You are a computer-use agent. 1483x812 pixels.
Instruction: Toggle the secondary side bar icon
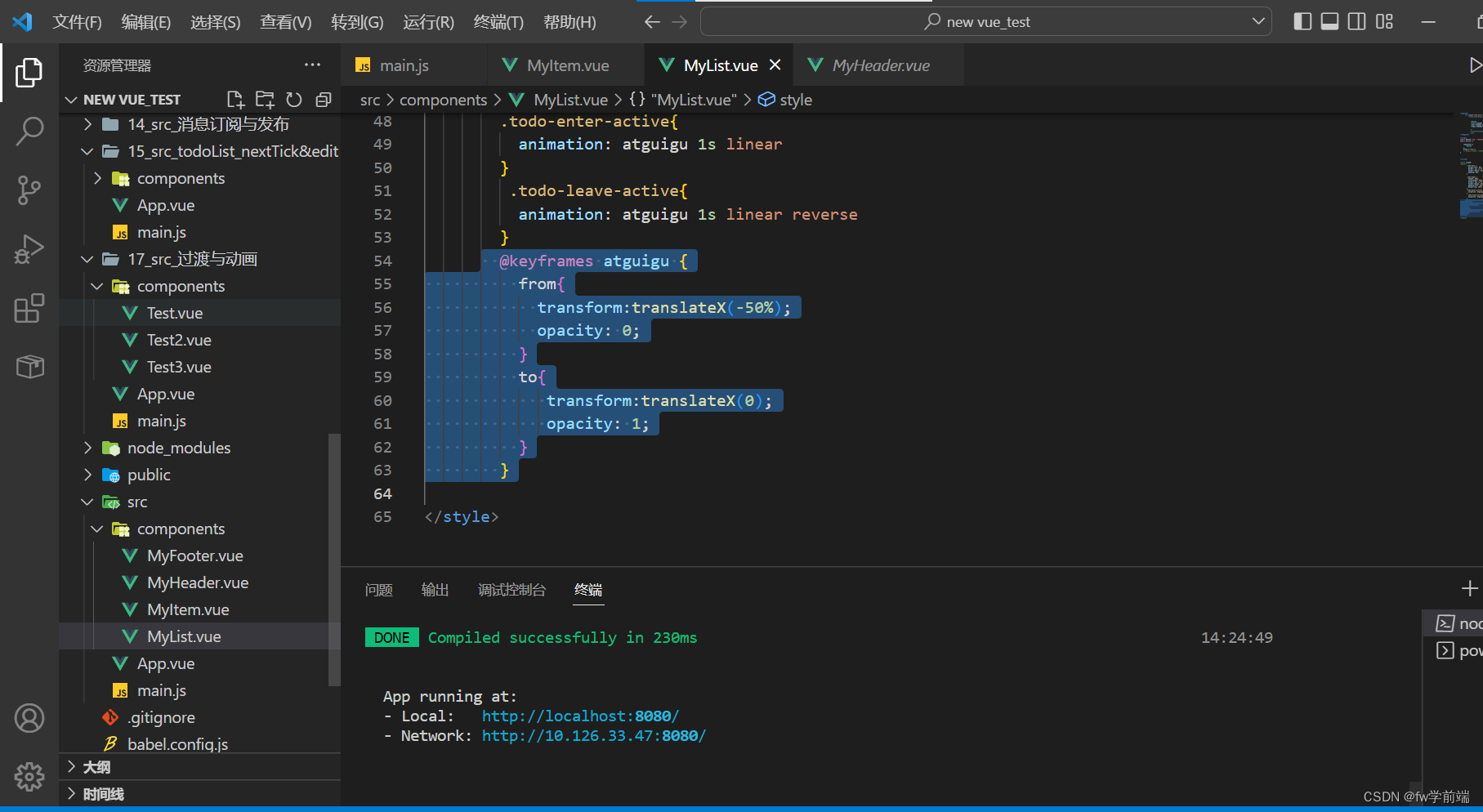click(x=1356, y=21)
